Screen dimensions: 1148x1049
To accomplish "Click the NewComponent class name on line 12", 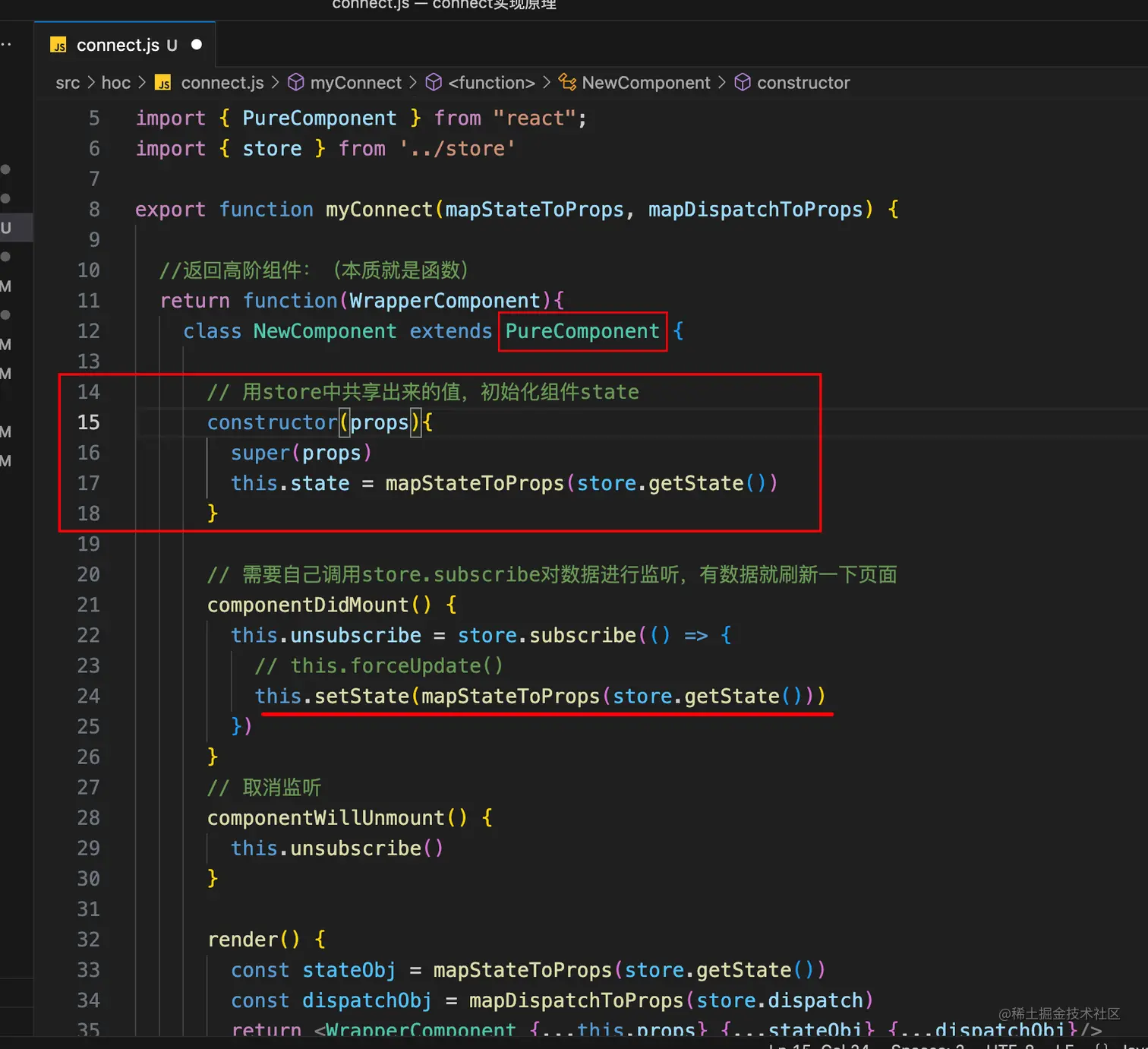I will pyautogui.click(x=325, y=331).
